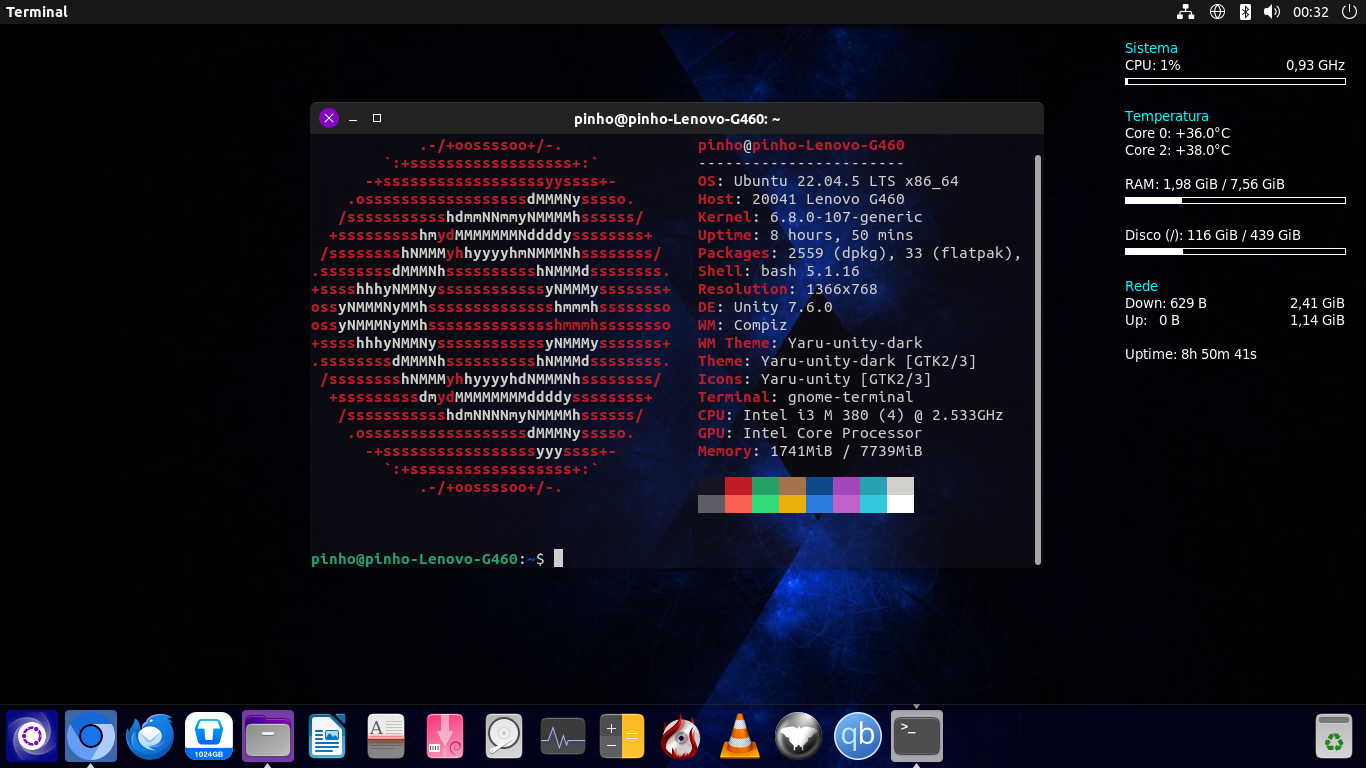Viewport: 1366px width, 768px height.
Task: Open the clock showing 00:32
Action: click(1310, 12)
